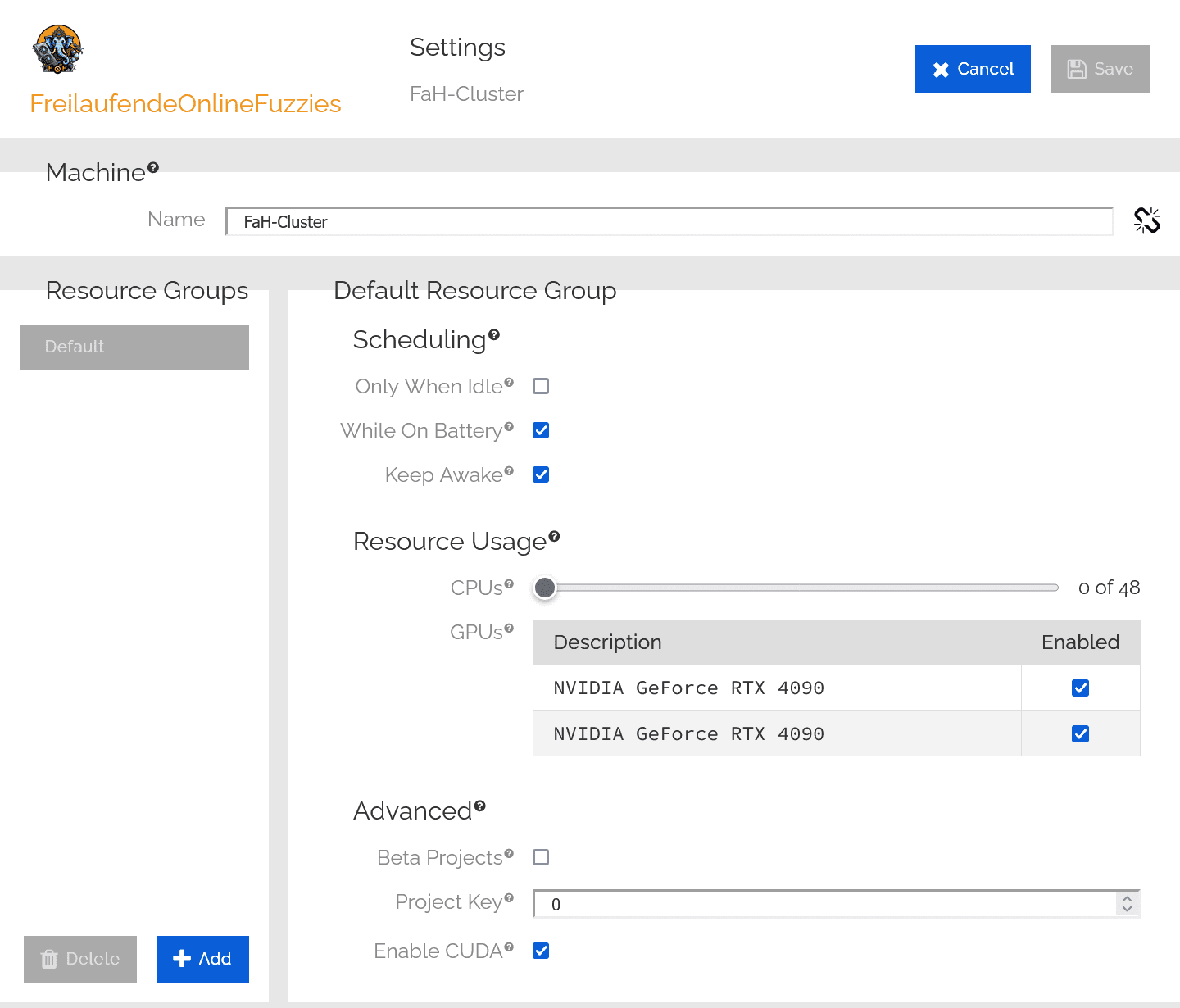Screen dimensions: 1180x1008
Task: Click the FreilaufendeOnlineFuzzies team logo
Action: (57, 49)
